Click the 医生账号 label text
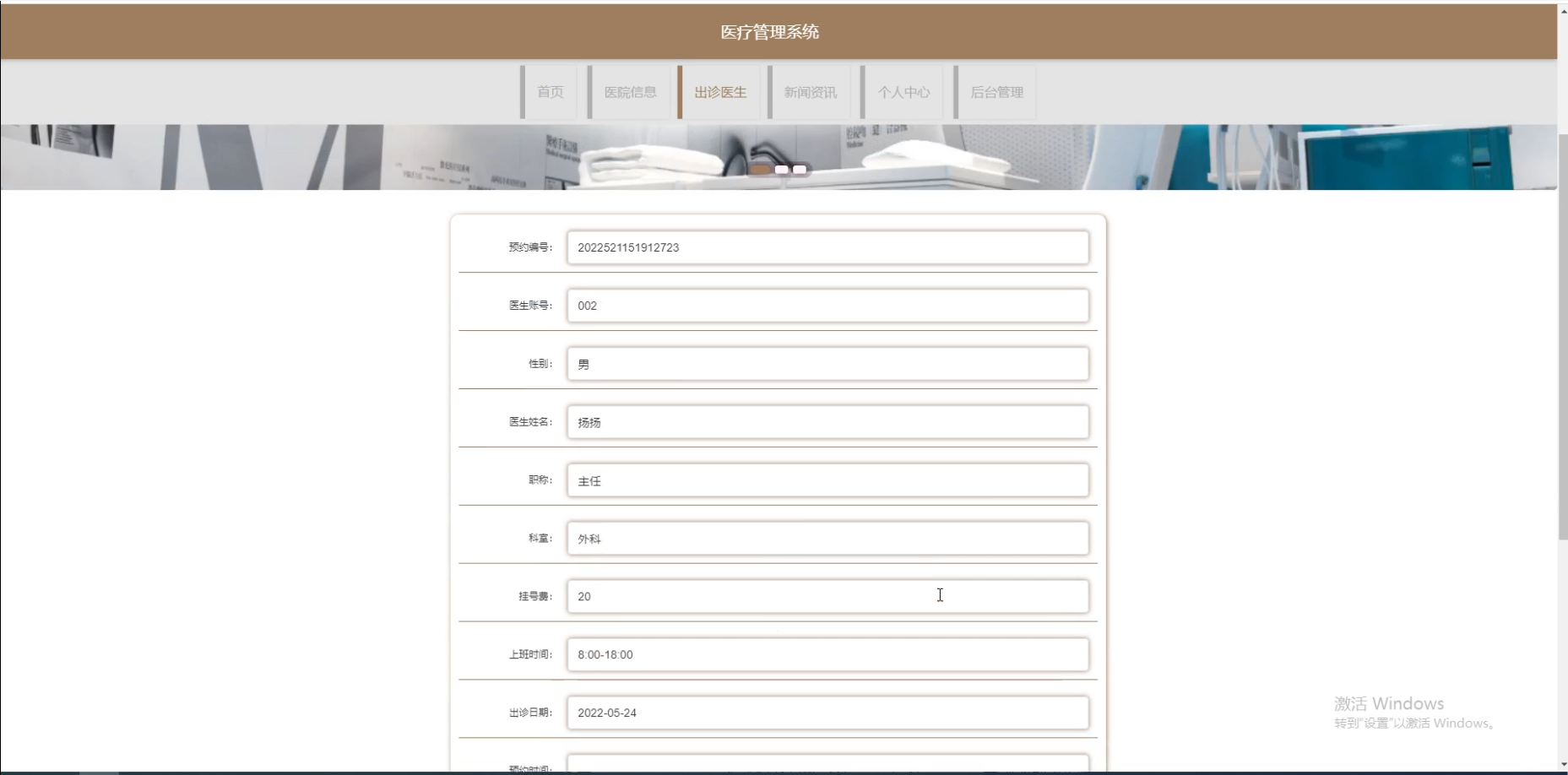Image resolution: width=1568 pixels, height=775 pixels. click(x=530, y=306)
